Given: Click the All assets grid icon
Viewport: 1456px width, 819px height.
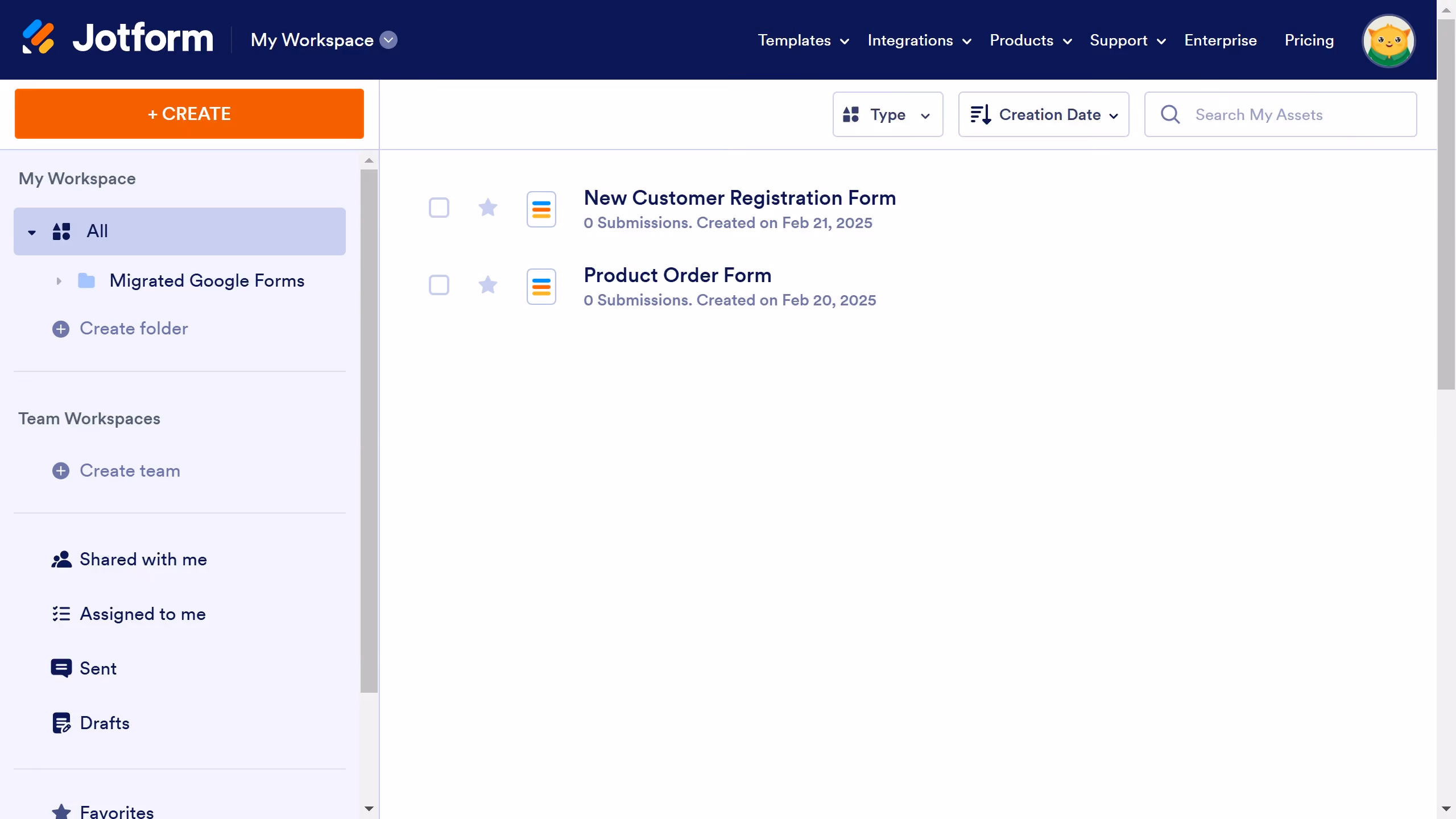Looking at the screenshot, I should pyautogui.click(x=61, y=231).
